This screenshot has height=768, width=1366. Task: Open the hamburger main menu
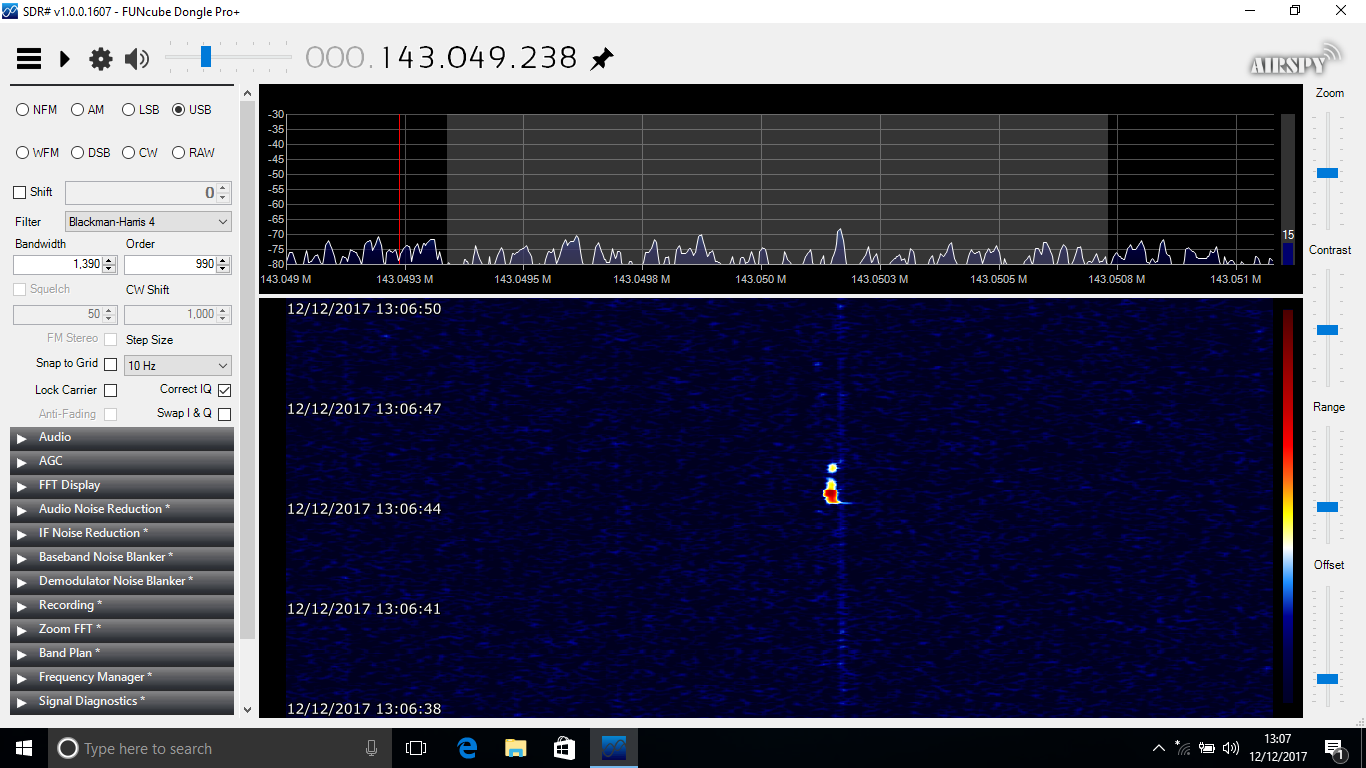click(29, 59)
